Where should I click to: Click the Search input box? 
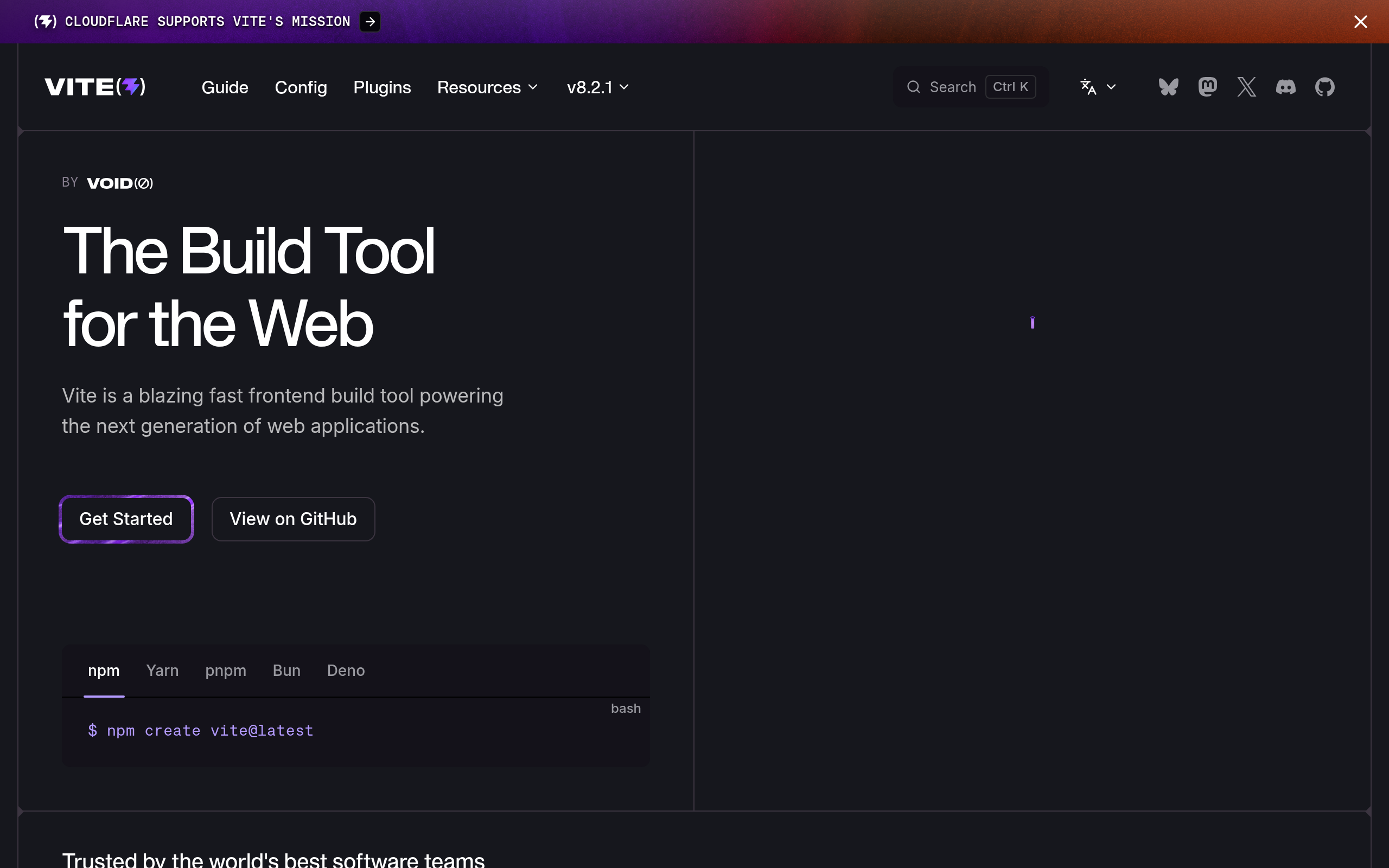click(971, 87)
